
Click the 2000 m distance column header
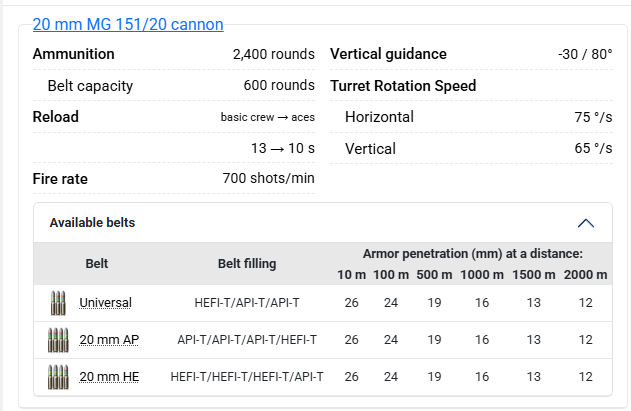point(585,275)
